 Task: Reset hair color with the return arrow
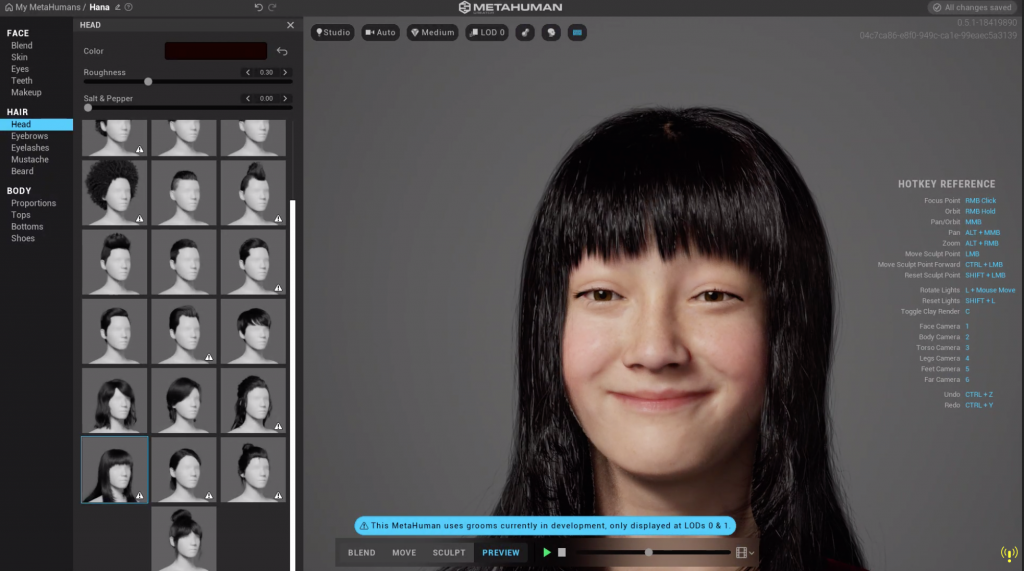tap(282, 51)
